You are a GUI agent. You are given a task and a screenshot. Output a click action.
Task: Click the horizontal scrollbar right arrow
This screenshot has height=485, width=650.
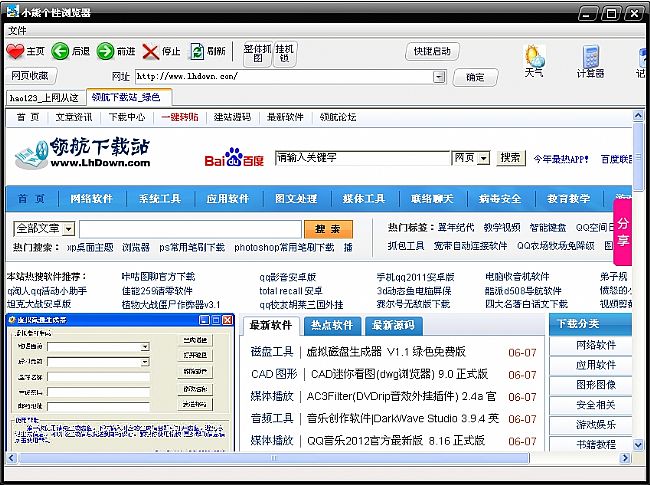[625, 458]
